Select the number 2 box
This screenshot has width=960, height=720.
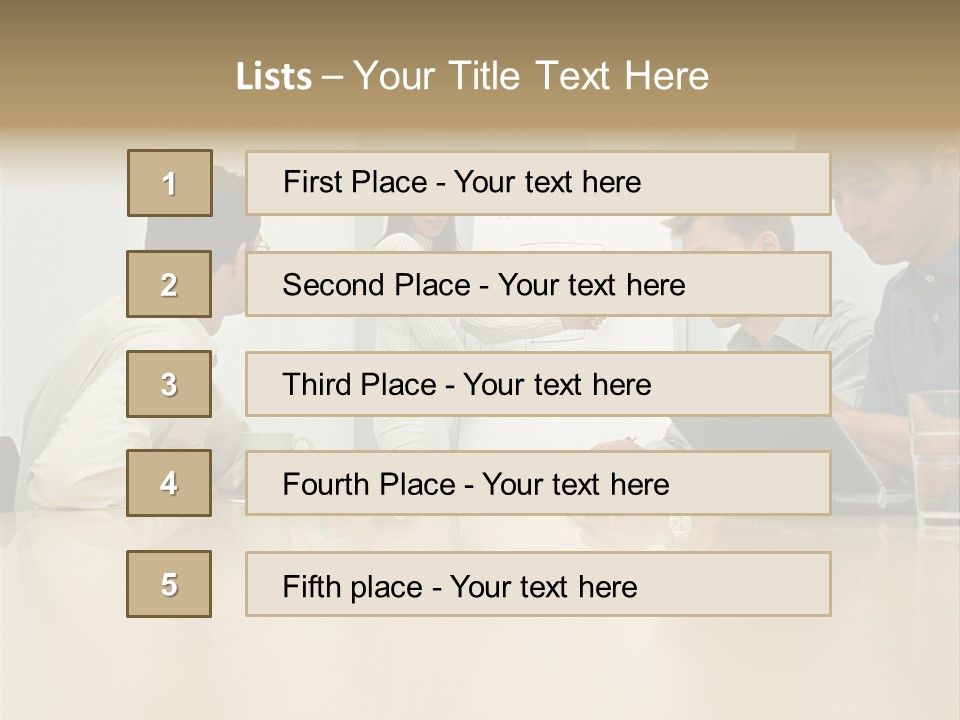click(x=169, y=284)
